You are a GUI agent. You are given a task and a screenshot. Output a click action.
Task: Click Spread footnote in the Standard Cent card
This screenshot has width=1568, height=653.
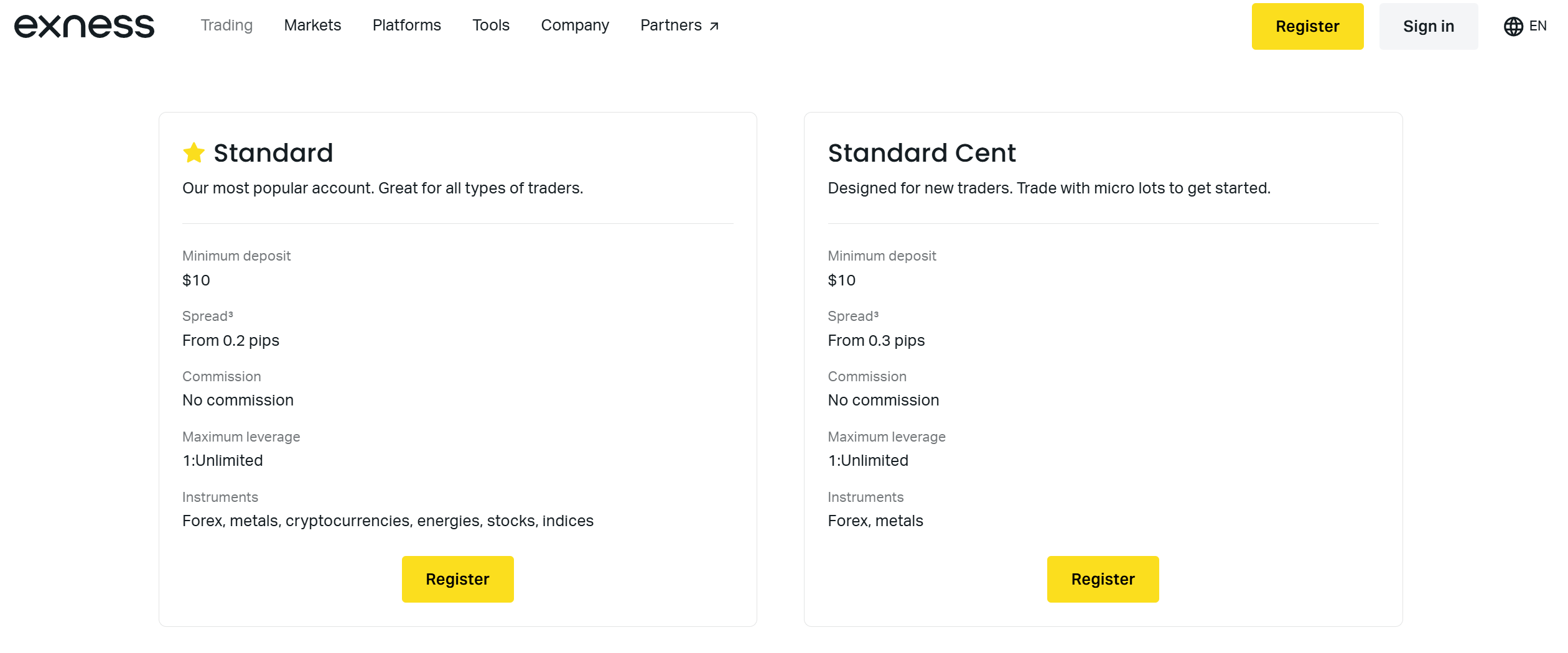pyautogui.click(x=876, y=313)
